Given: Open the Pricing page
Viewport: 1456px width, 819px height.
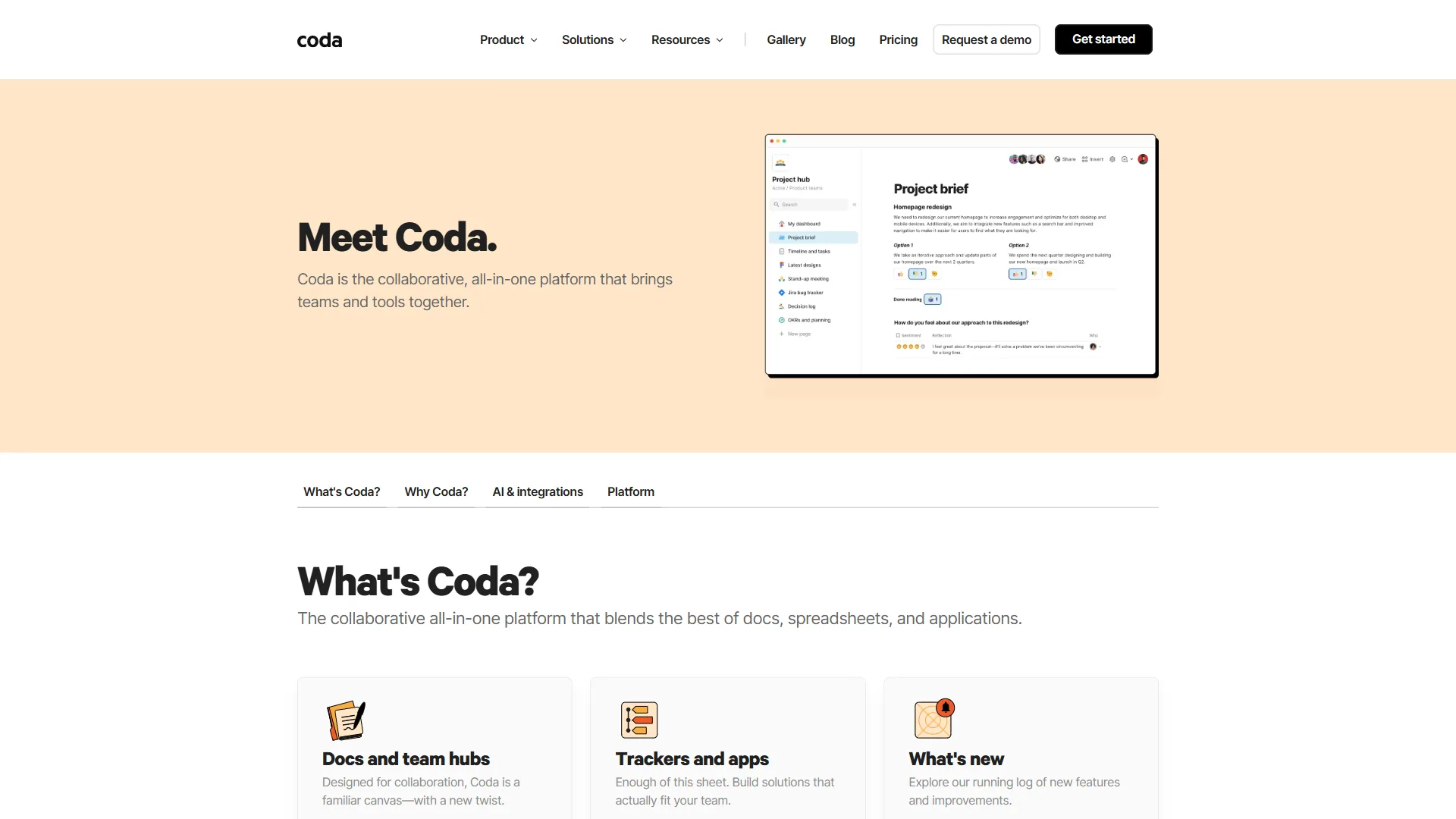Looking at the screenshot, I should [898, 39].
